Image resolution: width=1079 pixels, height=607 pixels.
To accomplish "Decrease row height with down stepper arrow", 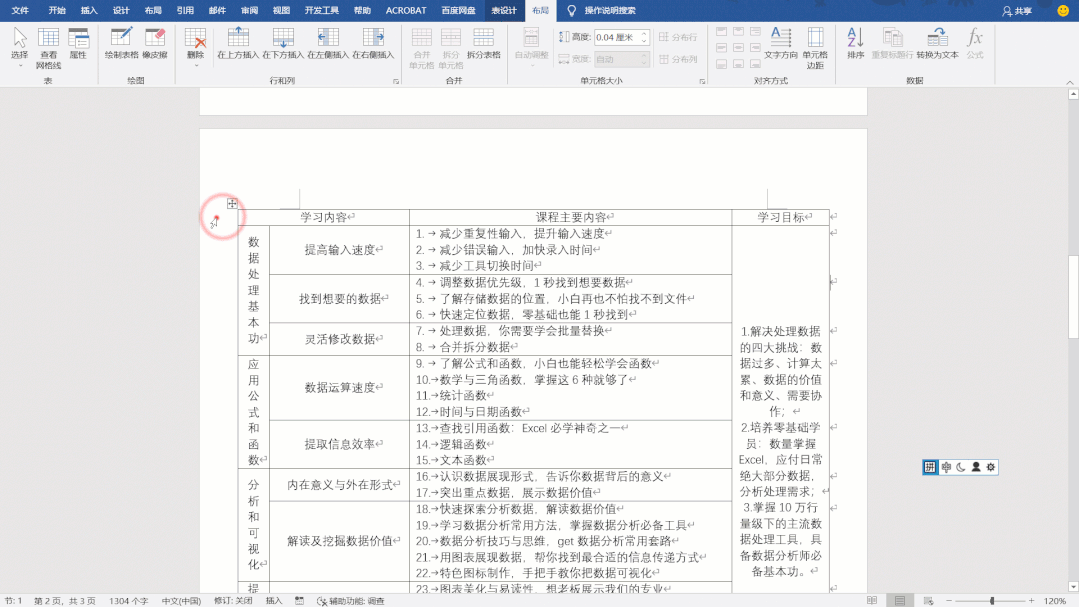I will (644, 41).
